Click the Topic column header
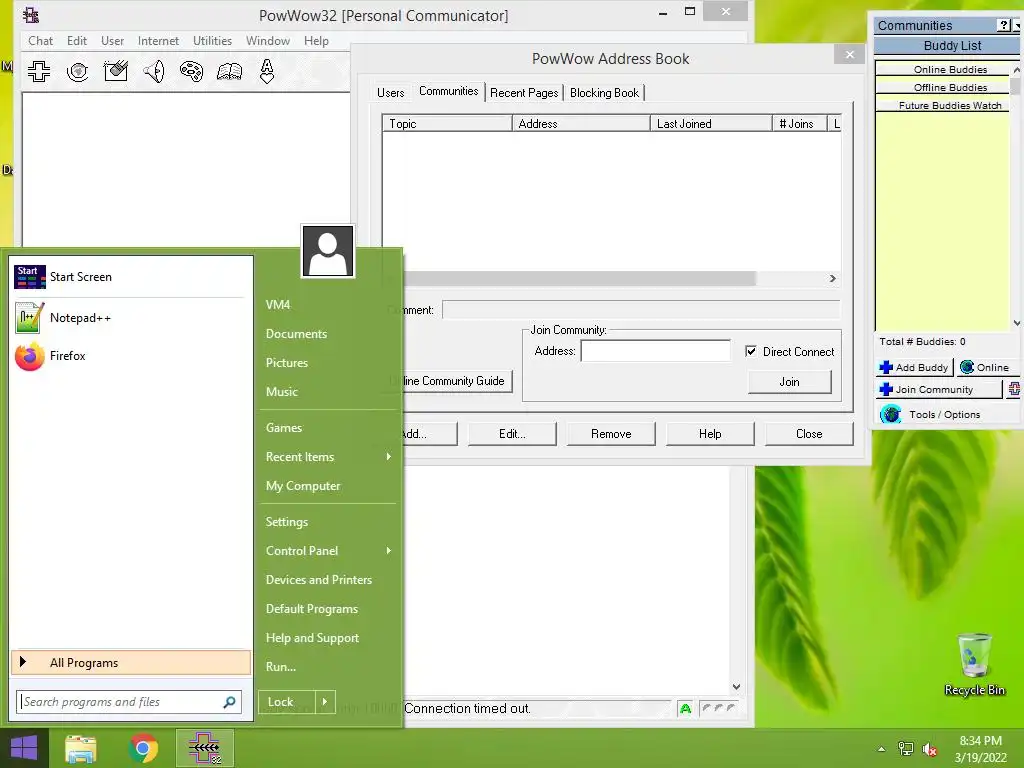Screen dimensions: 1024x768 point(447,123)
